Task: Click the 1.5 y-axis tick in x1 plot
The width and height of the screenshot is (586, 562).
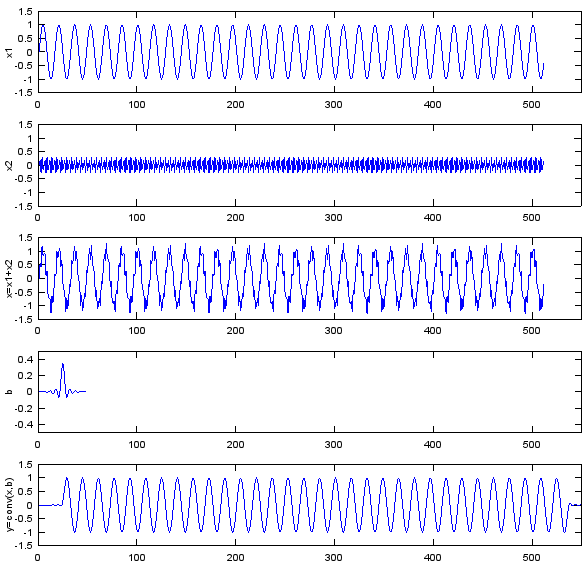Action: pyautogui.click(x=25, y=12)
